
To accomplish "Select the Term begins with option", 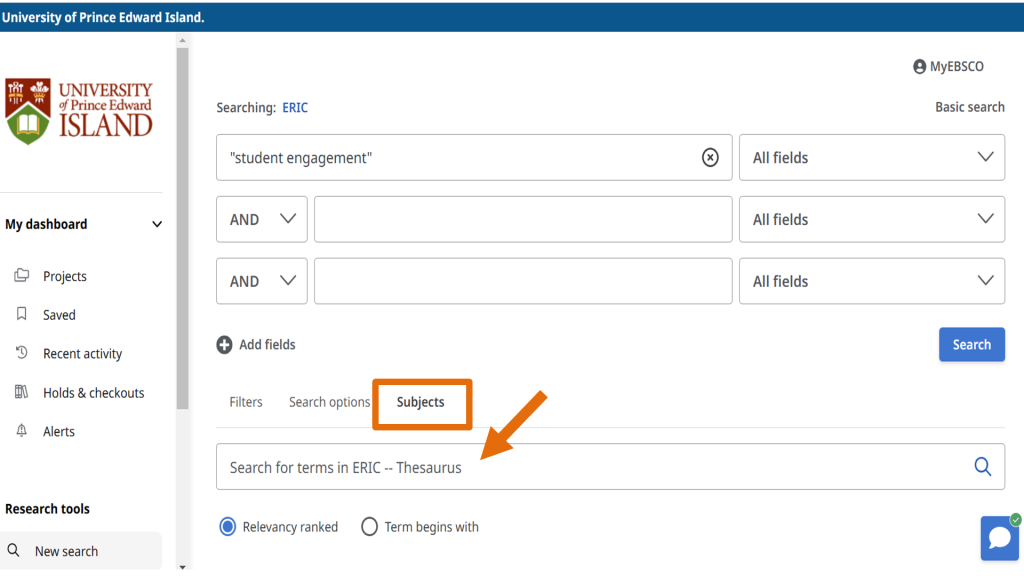I will (369, 527).
